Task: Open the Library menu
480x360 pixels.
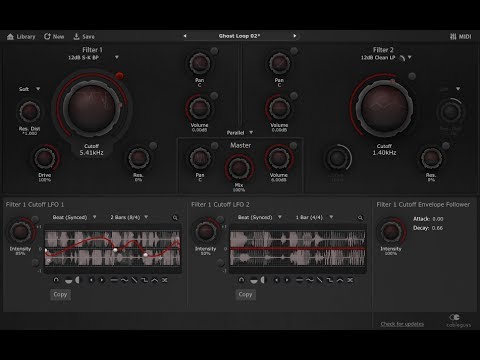Action: tap(21, 37)
